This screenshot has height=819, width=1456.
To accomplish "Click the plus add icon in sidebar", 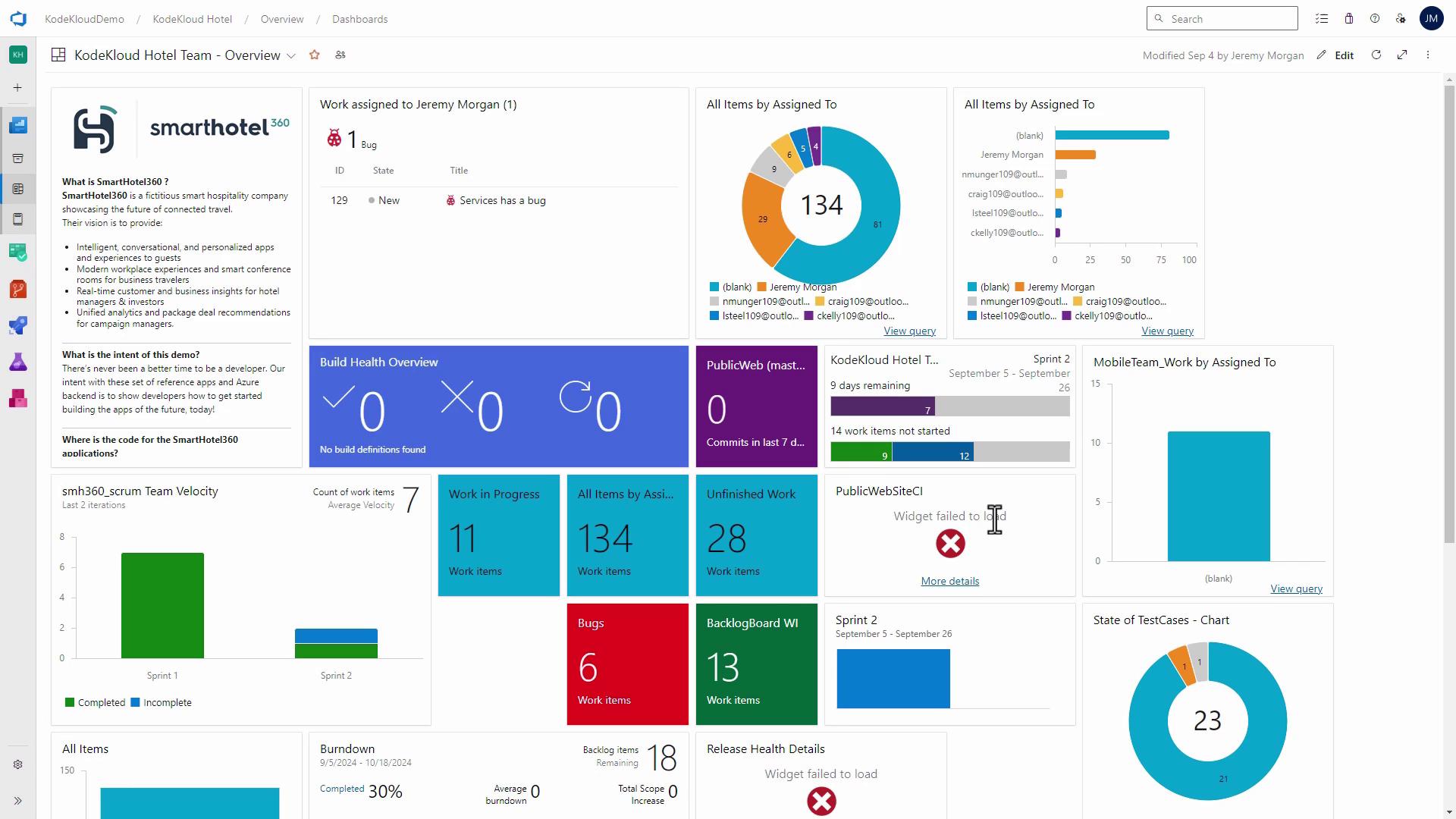I will coord(17,88).
